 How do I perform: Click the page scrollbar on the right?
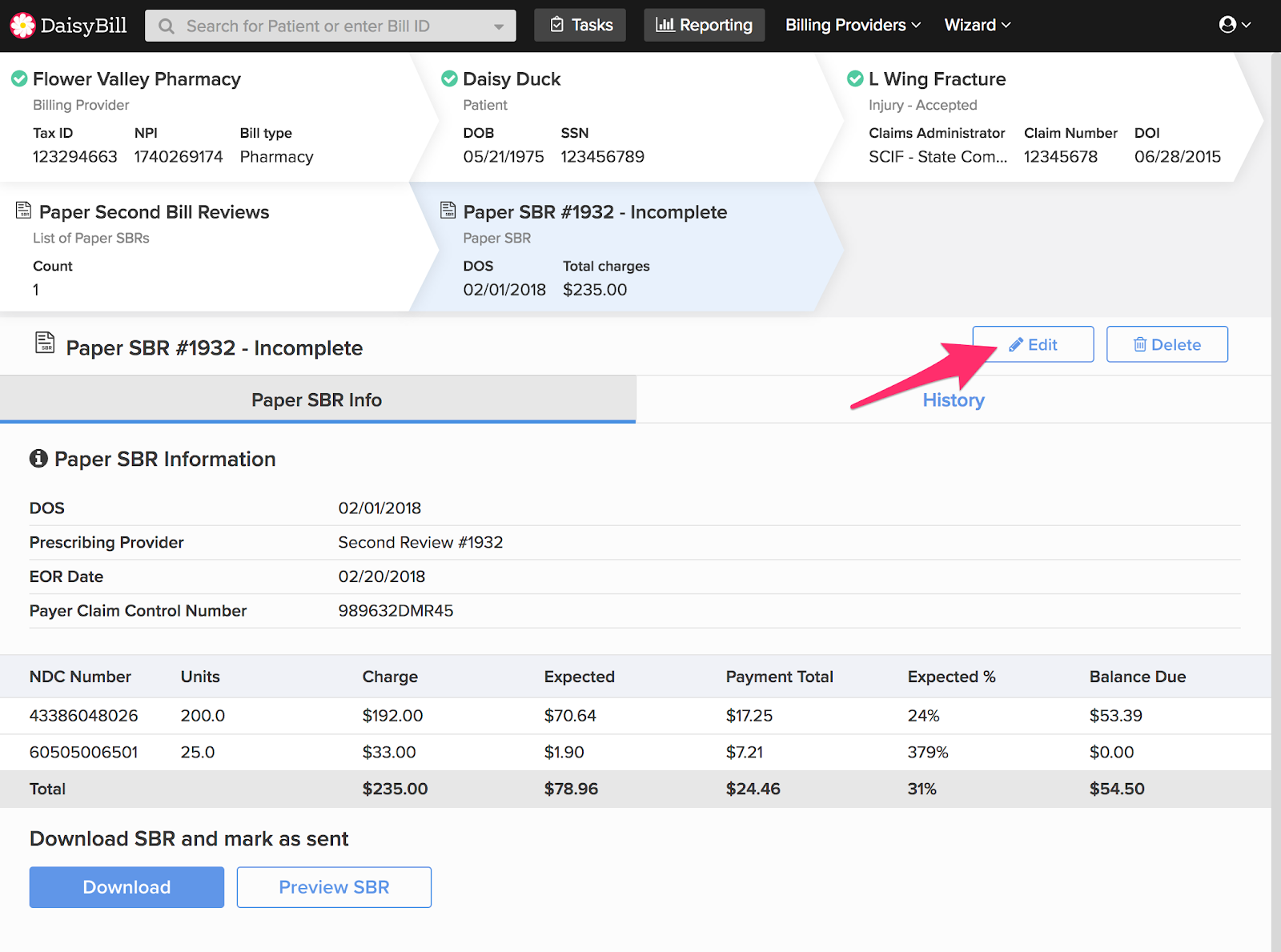(x=1276, y=502)
